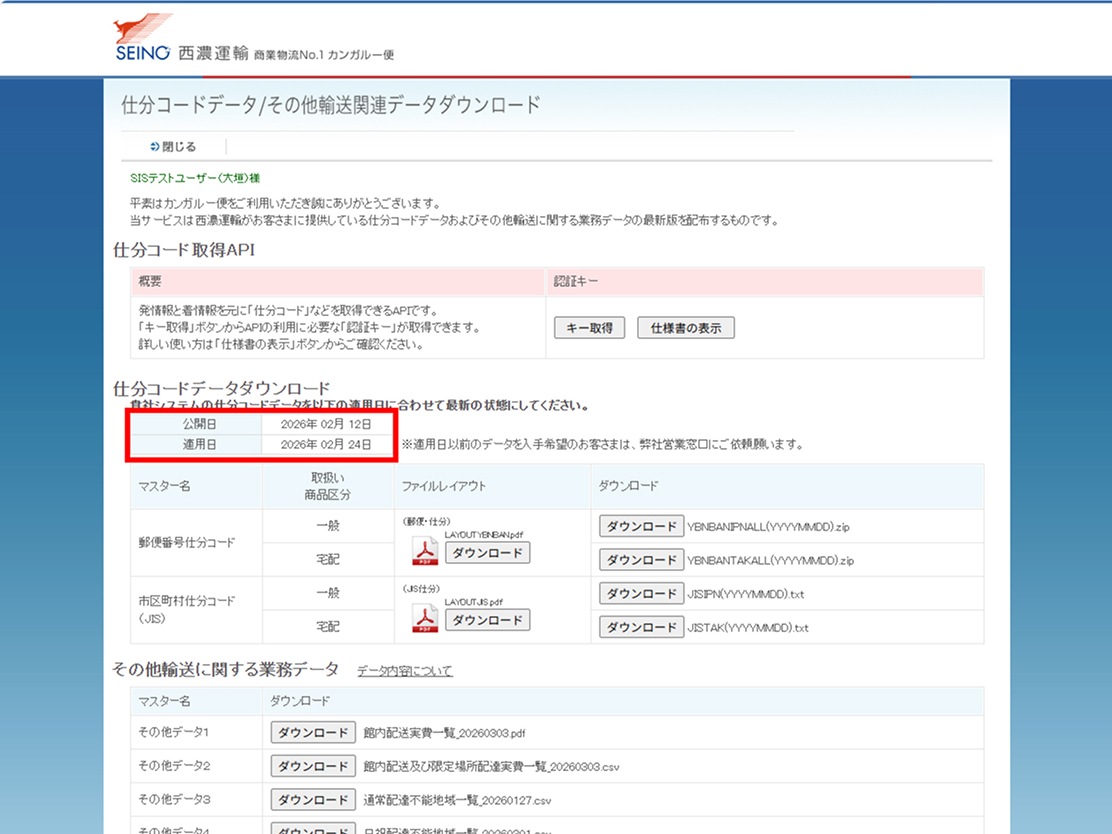Click the キー取得 button
This screenshot has height=834, width=1112.
[x=589, y=328]
